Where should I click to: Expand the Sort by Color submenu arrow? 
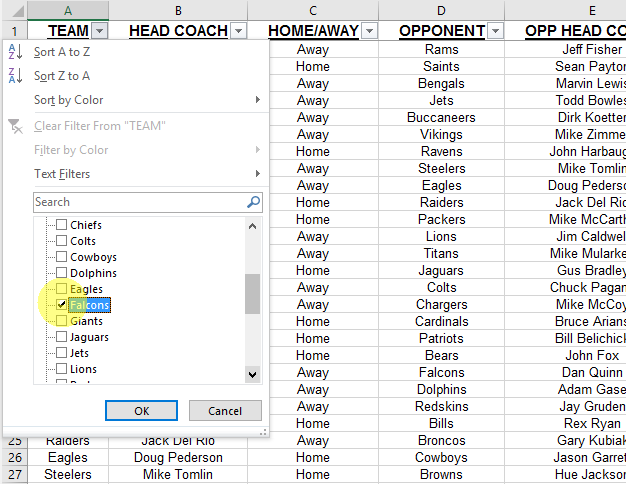click(x=258, y=99)
